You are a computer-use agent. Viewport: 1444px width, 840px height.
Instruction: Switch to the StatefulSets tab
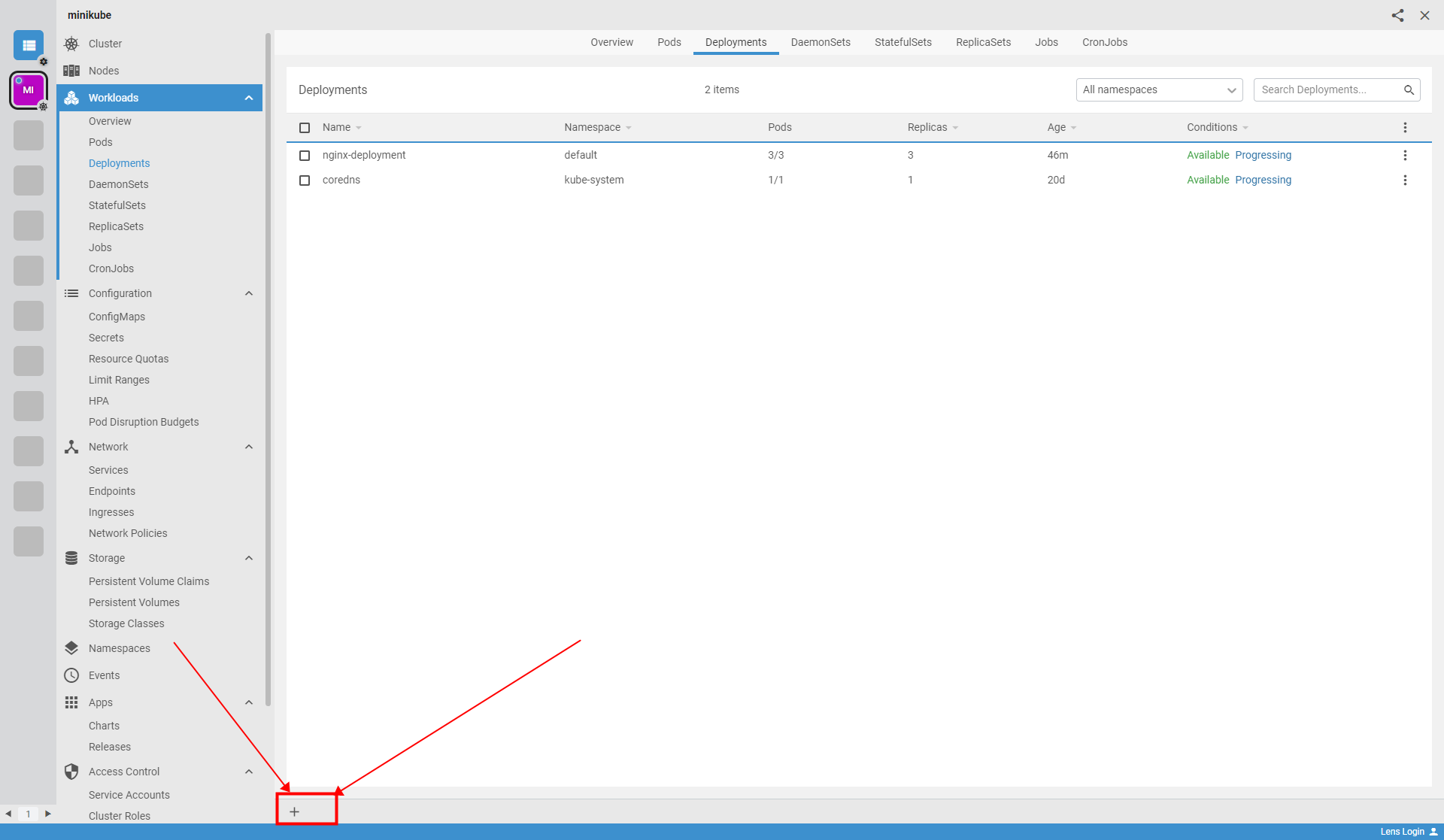(902, 42)
